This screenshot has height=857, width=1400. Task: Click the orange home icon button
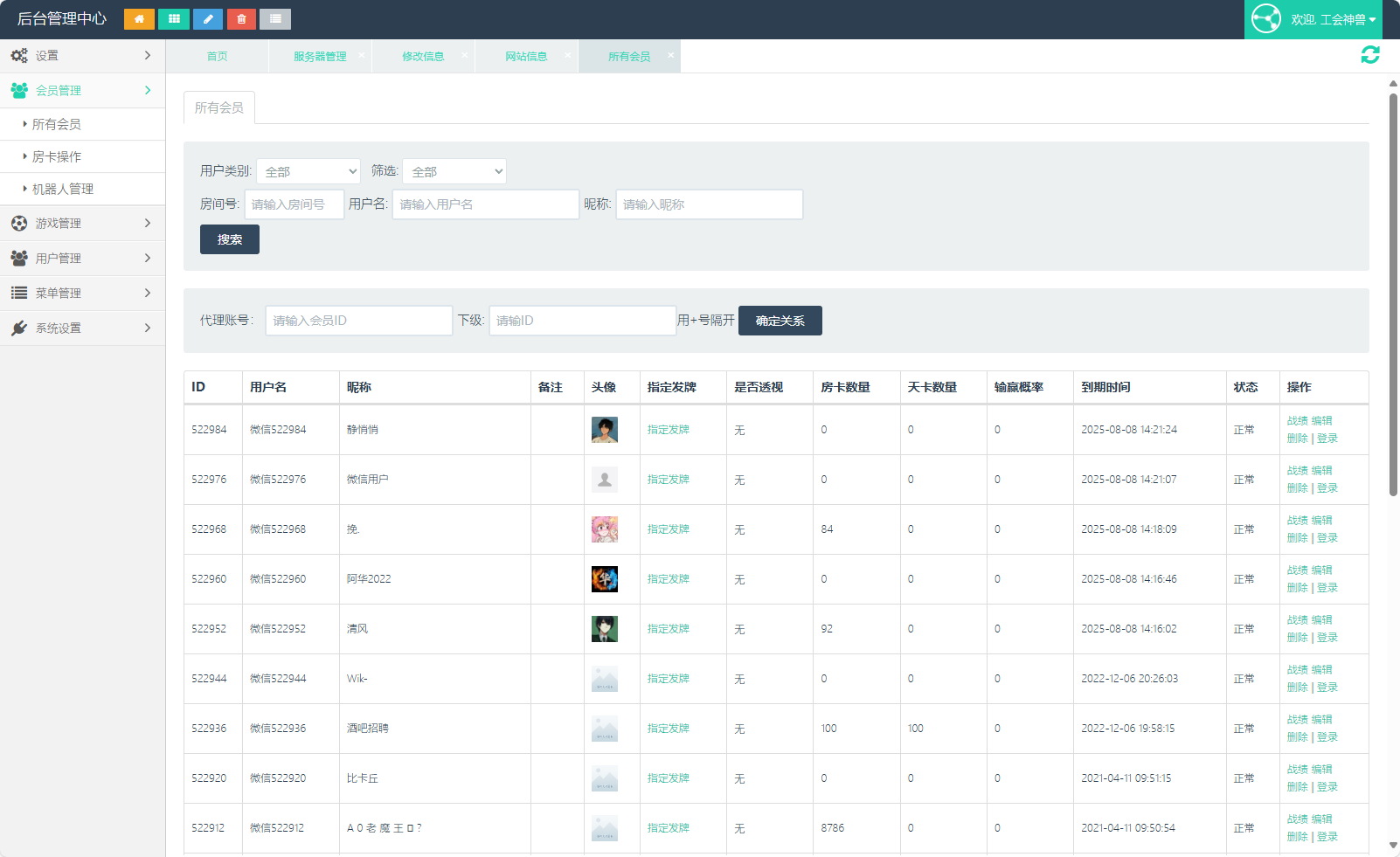click(x=139, y=19)
